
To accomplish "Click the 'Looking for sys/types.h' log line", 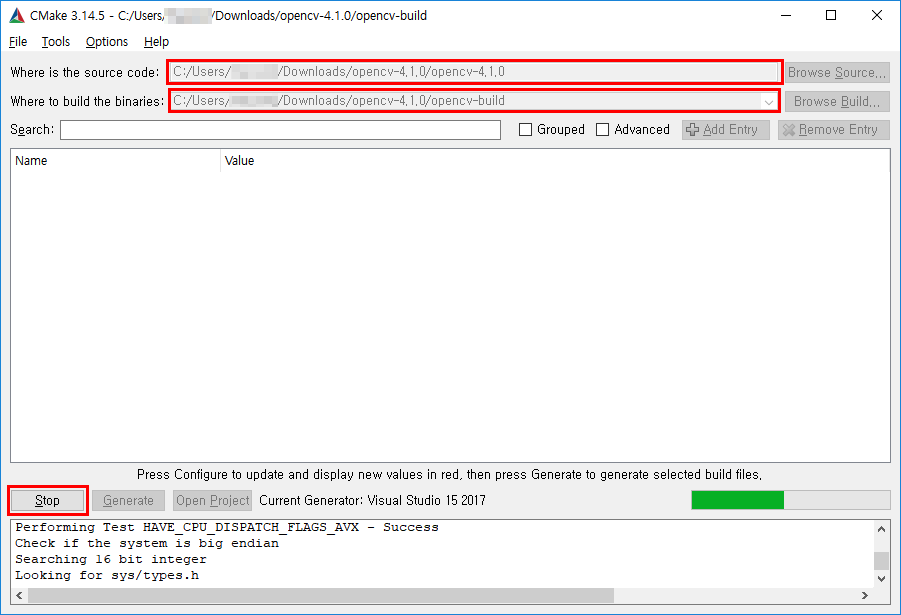I will click(x=107, y=575).
